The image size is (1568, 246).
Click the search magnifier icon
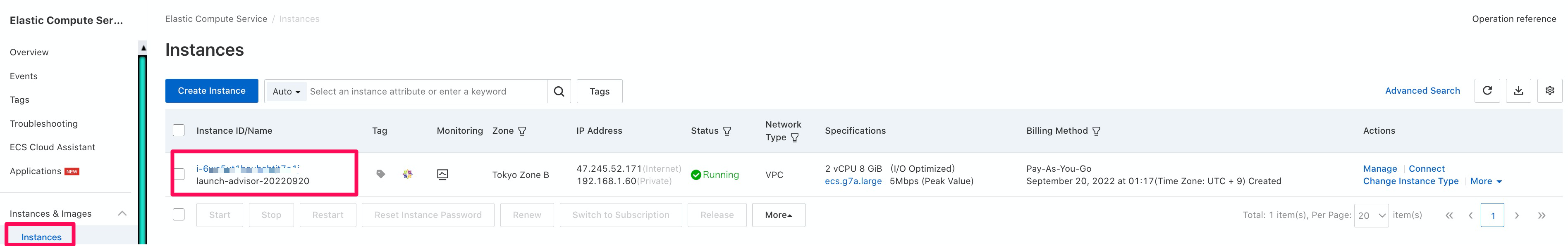pyautogui.click(x=559, y=91)
